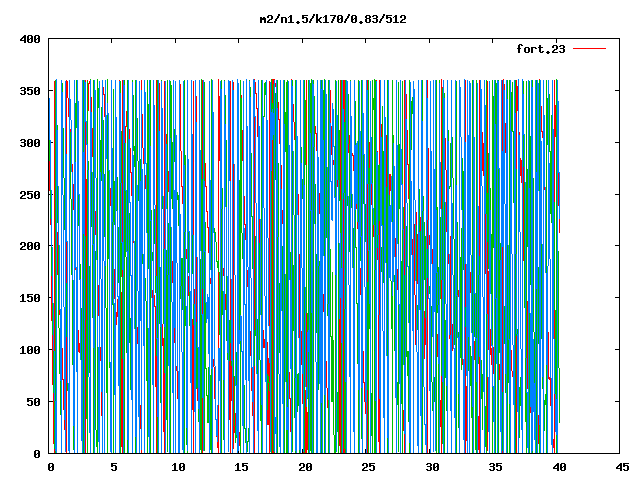
Task: Click the y-axis label 100
Action: point(30,350)
